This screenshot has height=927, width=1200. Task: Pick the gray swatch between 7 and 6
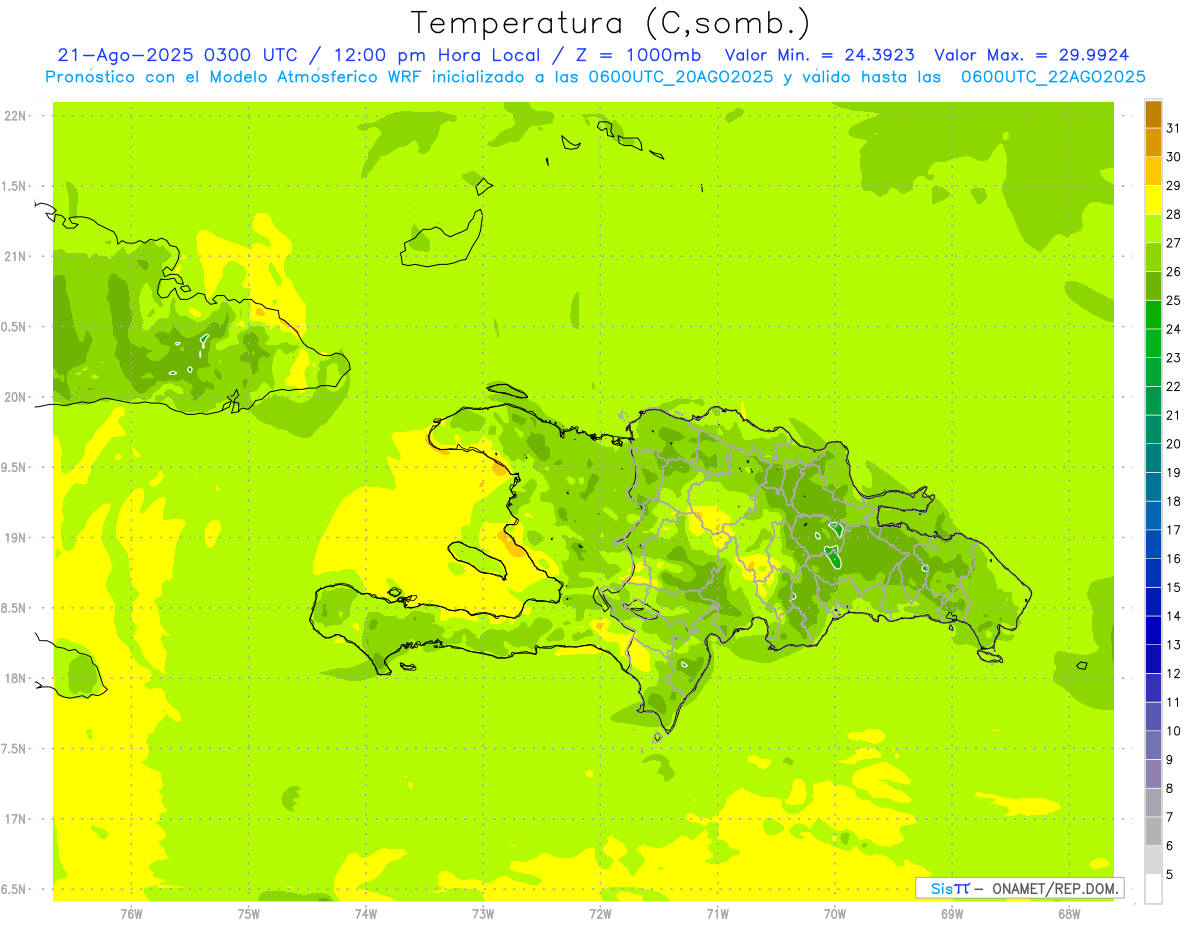click(x=1153, y=831)
